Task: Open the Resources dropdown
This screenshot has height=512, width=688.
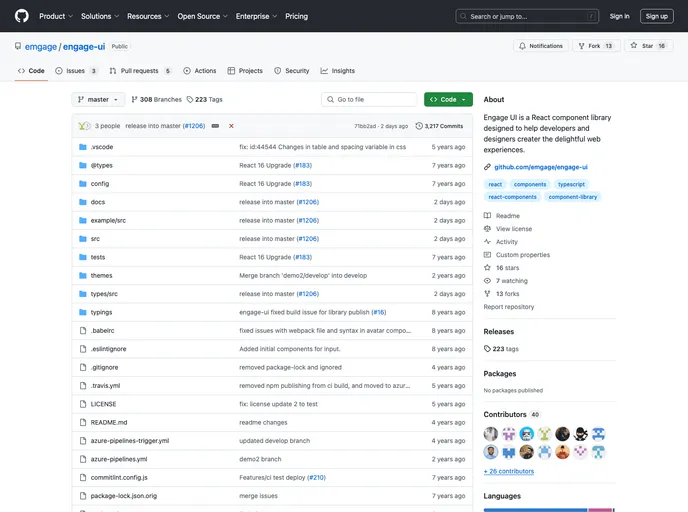Action: tap(148, 16)
